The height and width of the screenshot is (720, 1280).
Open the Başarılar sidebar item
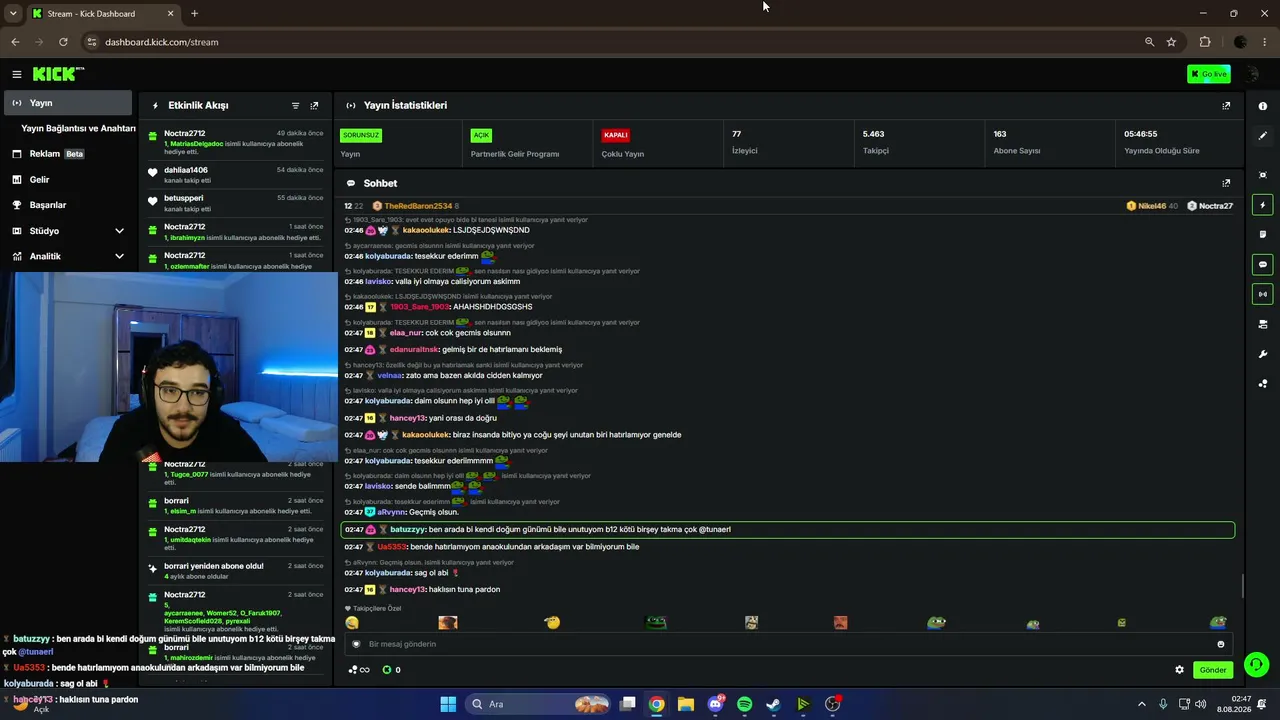pos(70,205)
